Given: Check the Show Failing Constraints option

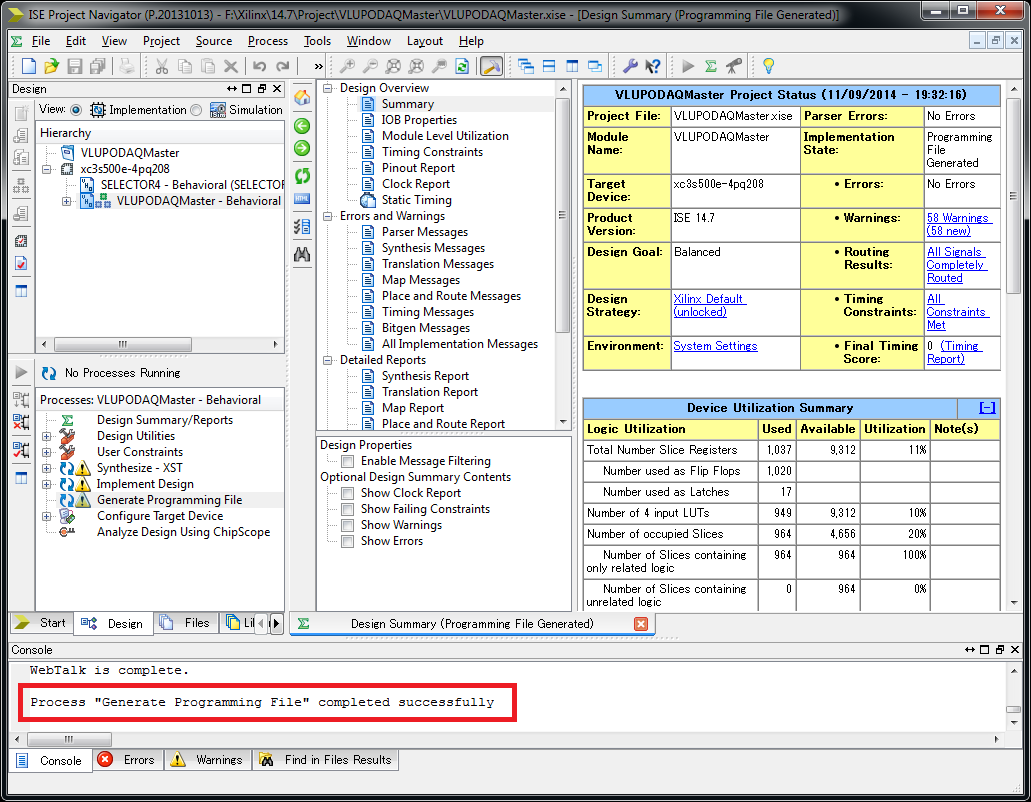Looking at the screenshot, I should point(348,509).
